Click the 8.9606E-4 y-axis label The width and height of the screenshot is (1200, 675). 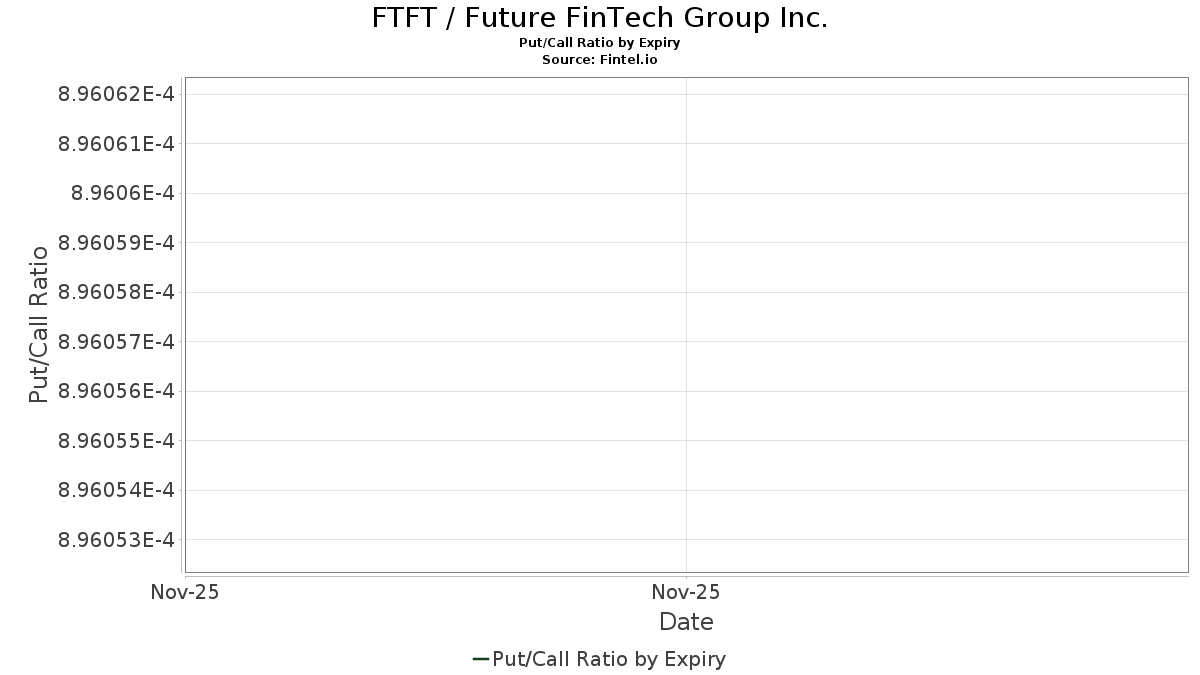pyautogui.click(x=123, y=193)
